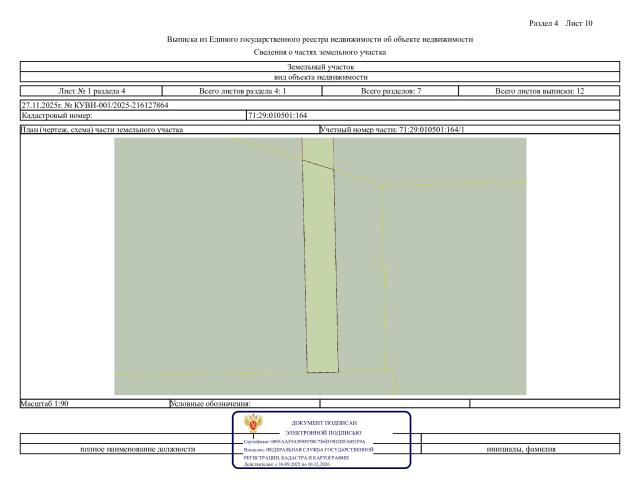
Task: Click the 'Действителен' validity dates line in the stamp
Action: tap(287, 464)
